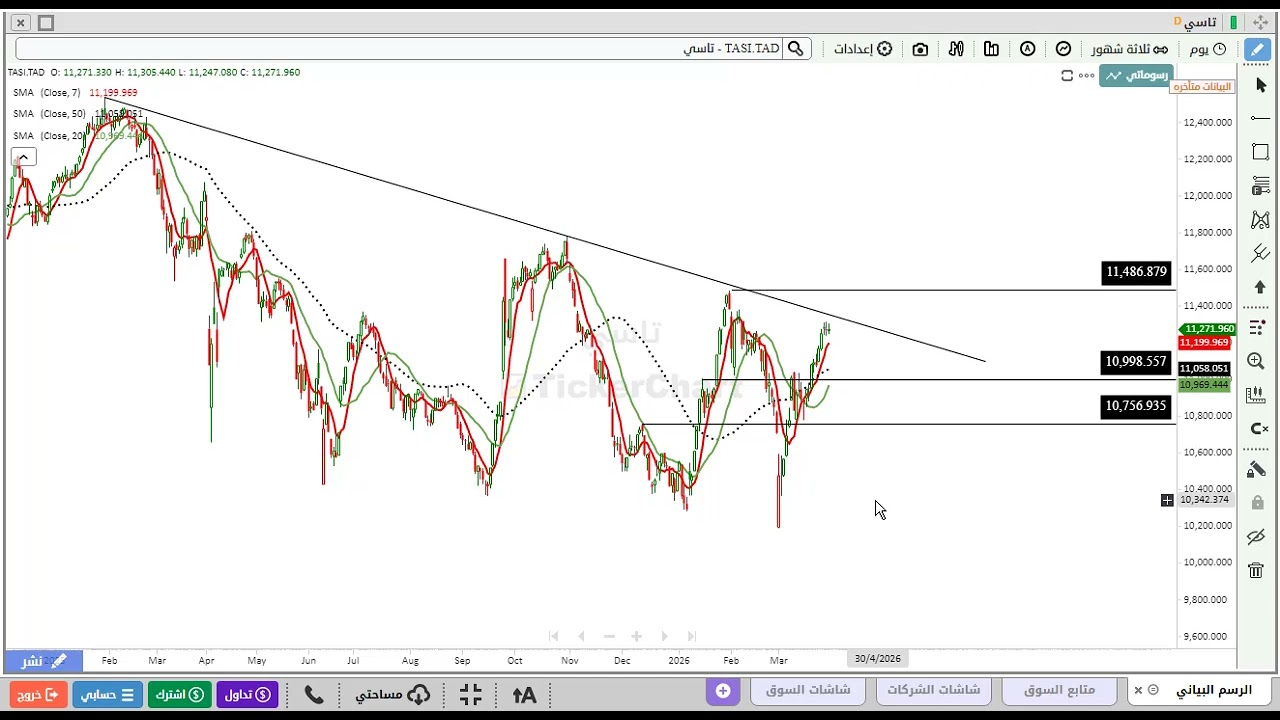Open the Rasomati drawings button
The image size is (1280, 720).
[1135, 75]
